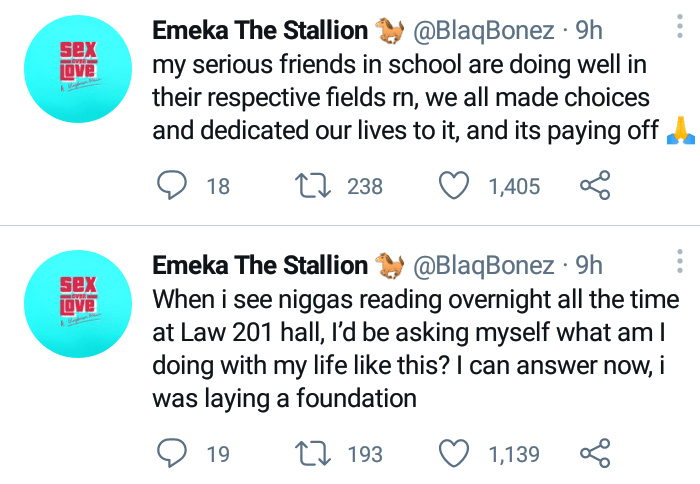Like the tweet with 1,405 likes
Viewport: 700px width, 484px height.
pos(454,185)
